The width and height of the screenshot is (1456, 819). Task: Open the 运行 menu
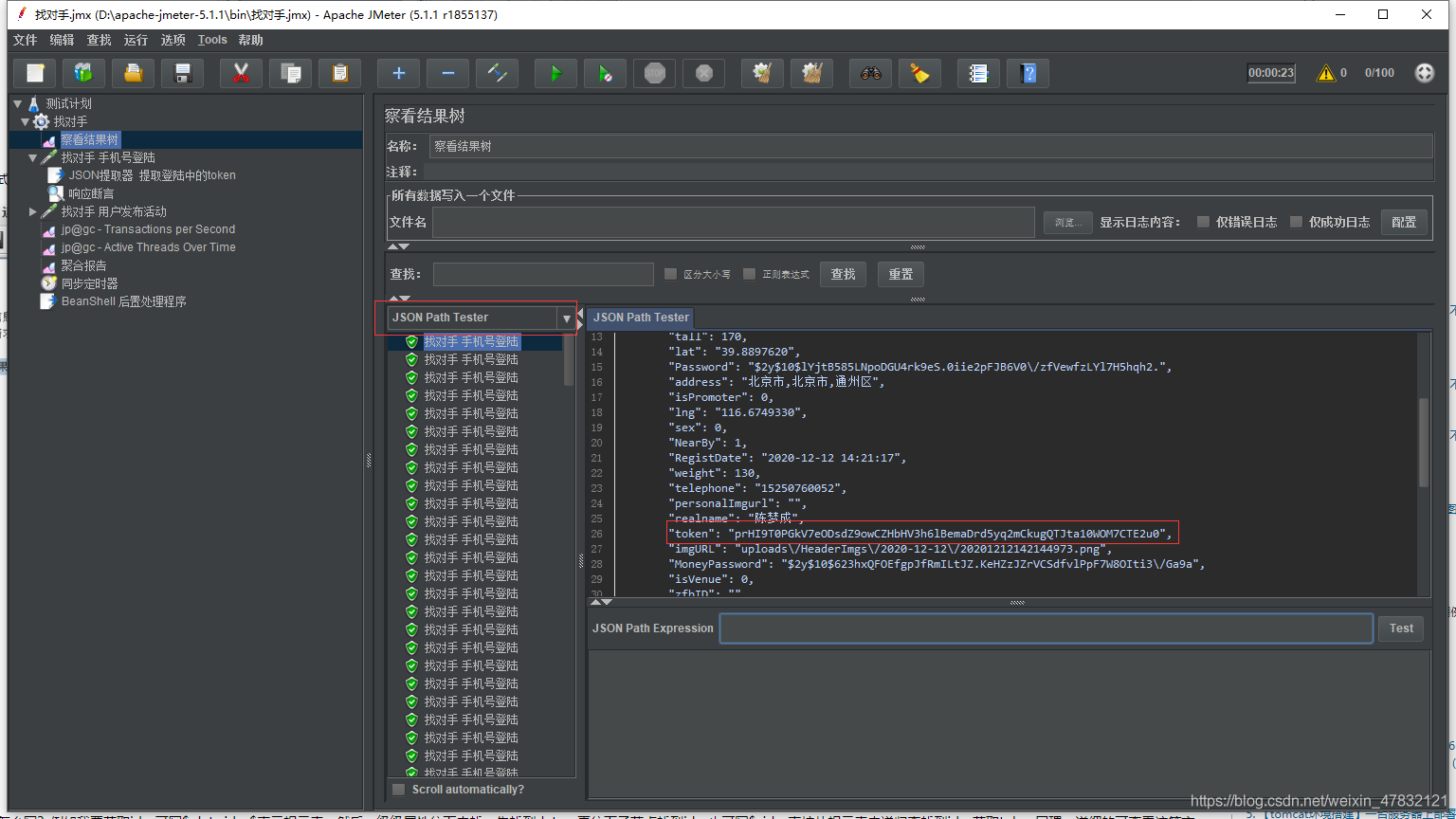click(136, 40)
